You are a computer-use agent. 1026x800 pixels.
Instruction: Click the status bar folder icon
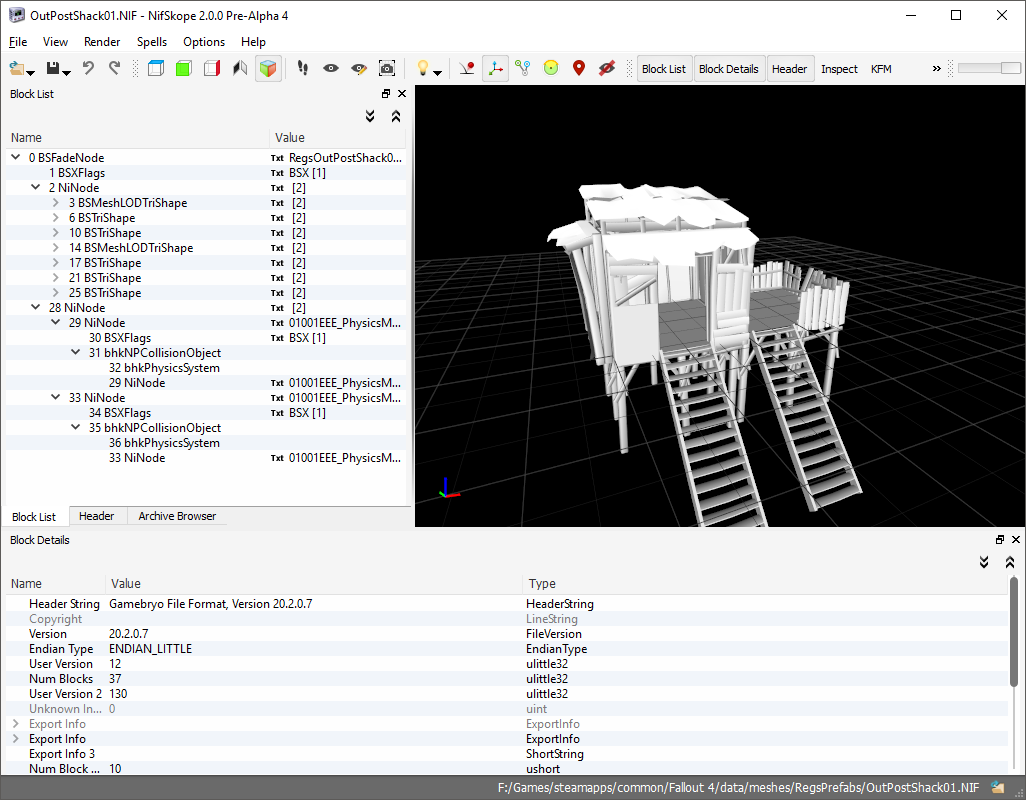tap(998, 788)
